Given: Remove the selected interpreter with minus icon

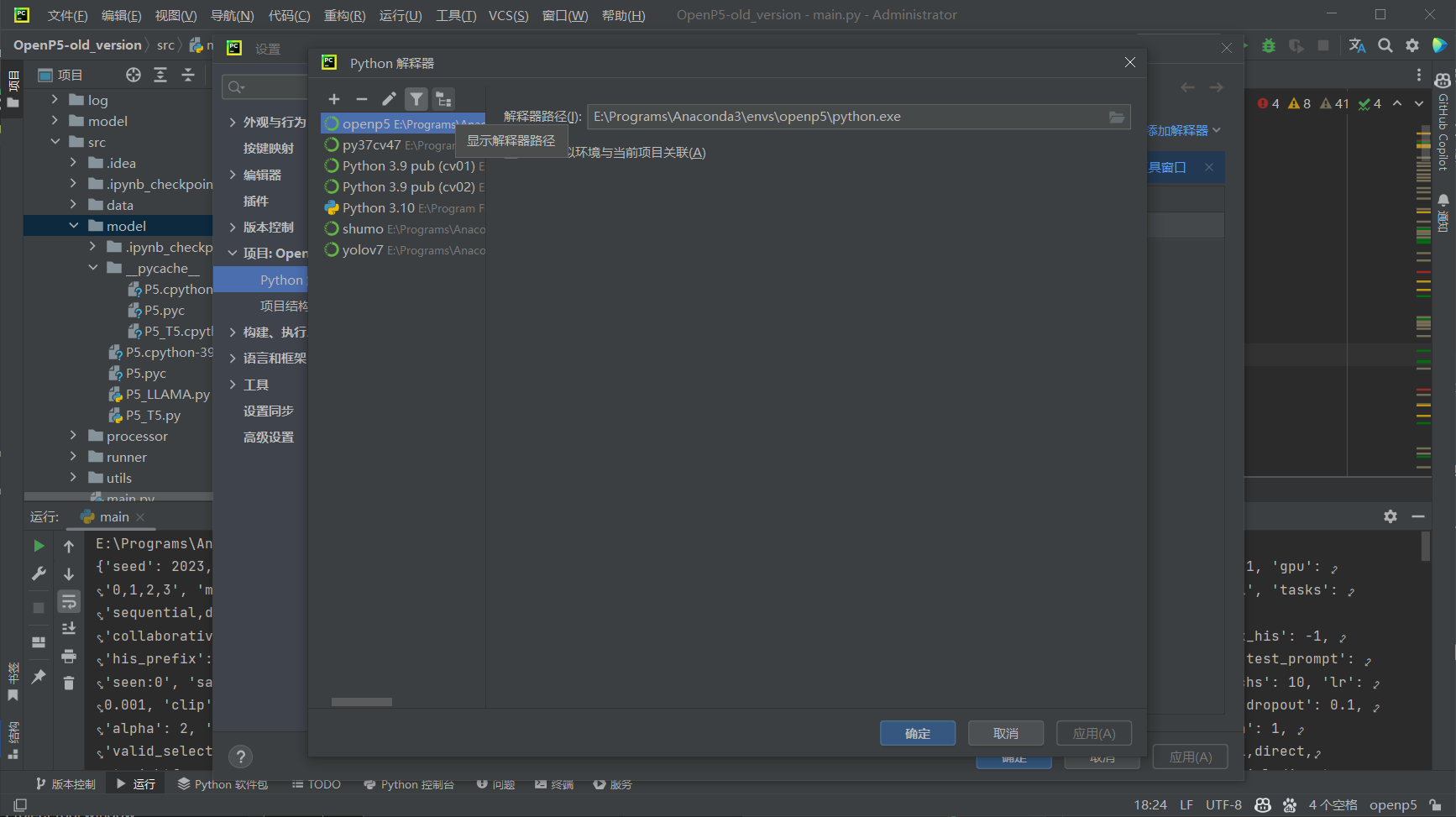Looking at the screenshot, I should click(362, 99).
